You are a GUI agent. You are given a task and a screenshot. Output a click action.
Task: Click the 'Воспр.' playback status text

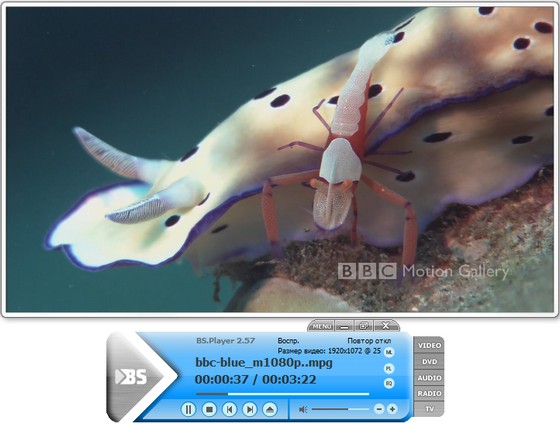pos(288,341)
